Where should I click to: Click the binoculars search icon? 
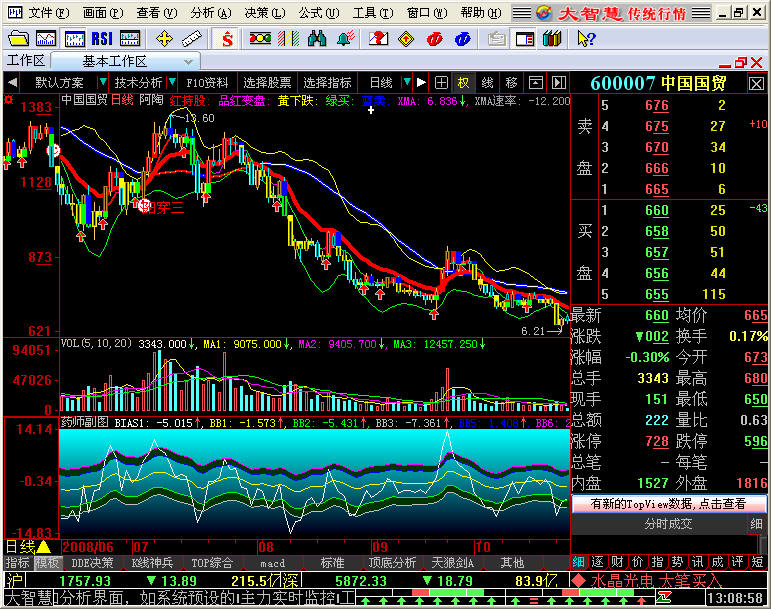[x=317, y=38]
